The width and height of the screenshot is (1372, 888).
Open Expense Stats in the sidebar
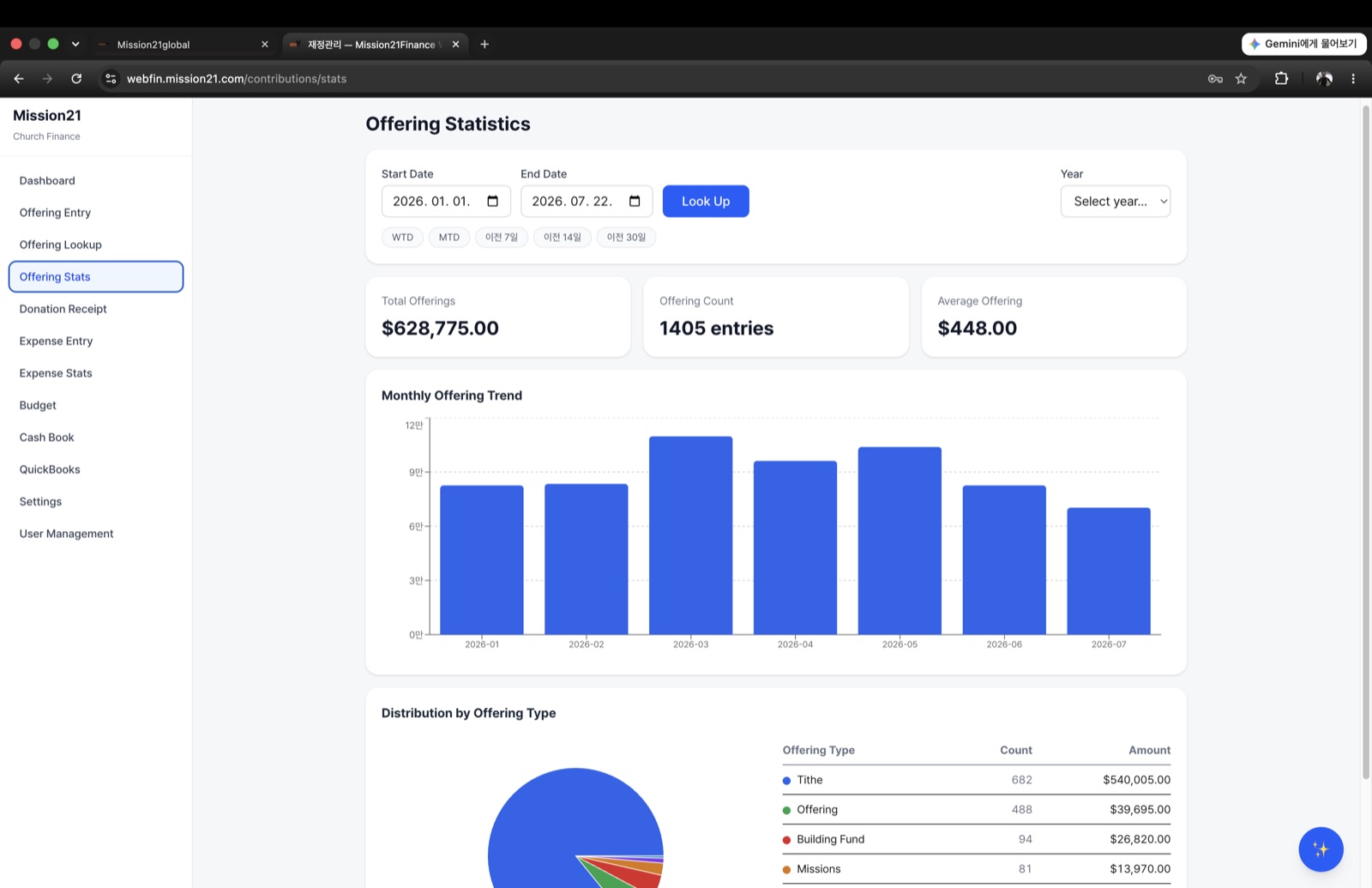click(x=56, y=373)
